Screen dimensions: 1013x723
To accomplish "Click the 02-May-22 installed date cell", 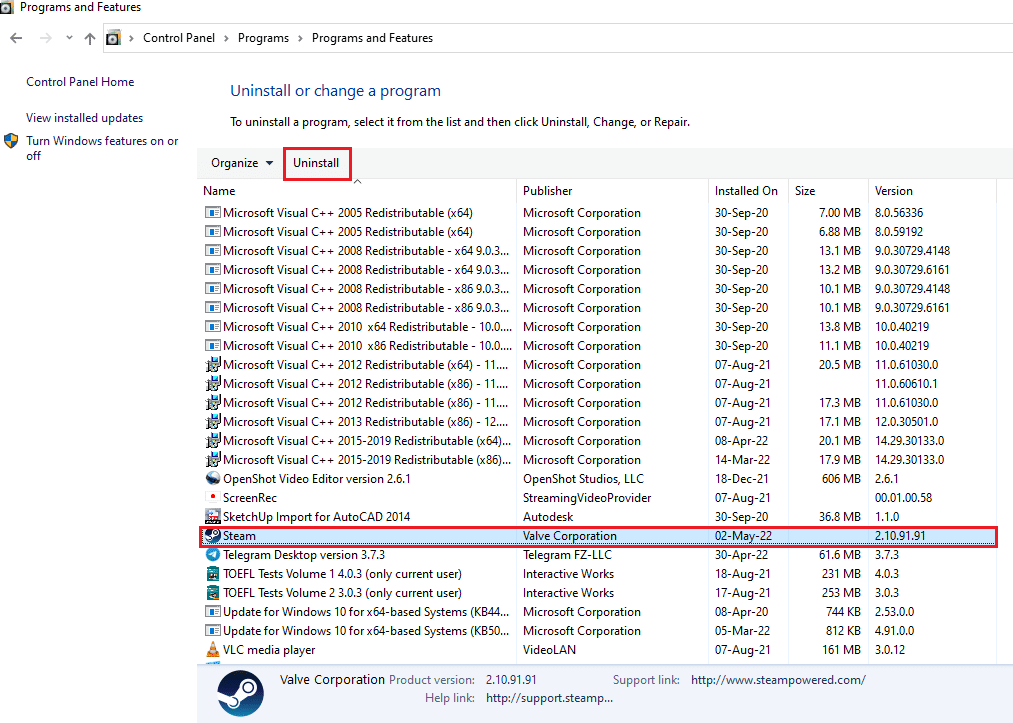I will tap(743, 536).
